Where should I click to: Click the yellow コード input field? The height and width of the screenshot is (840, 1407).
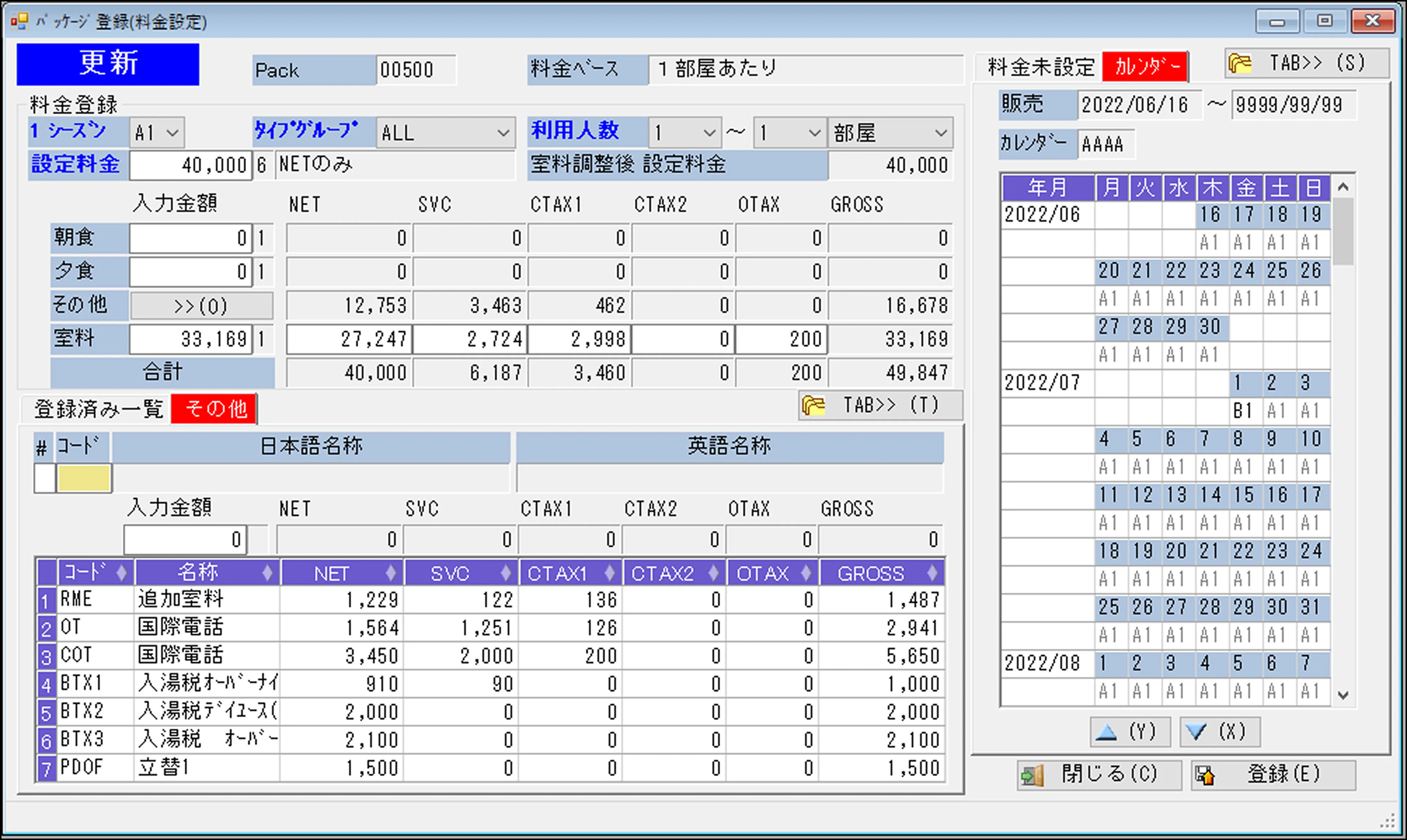(84, 478)
